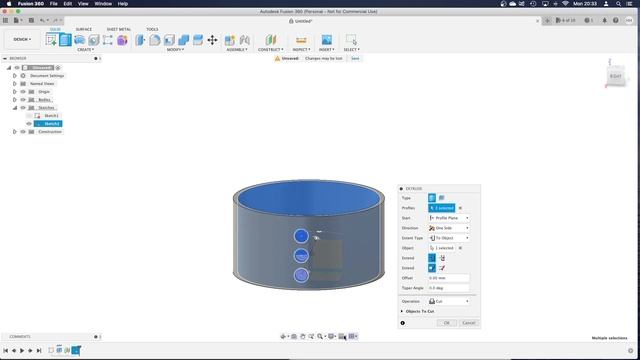Select the Combine tool
This screenshot has height=360, width=640.
click(x=183, y=40)
